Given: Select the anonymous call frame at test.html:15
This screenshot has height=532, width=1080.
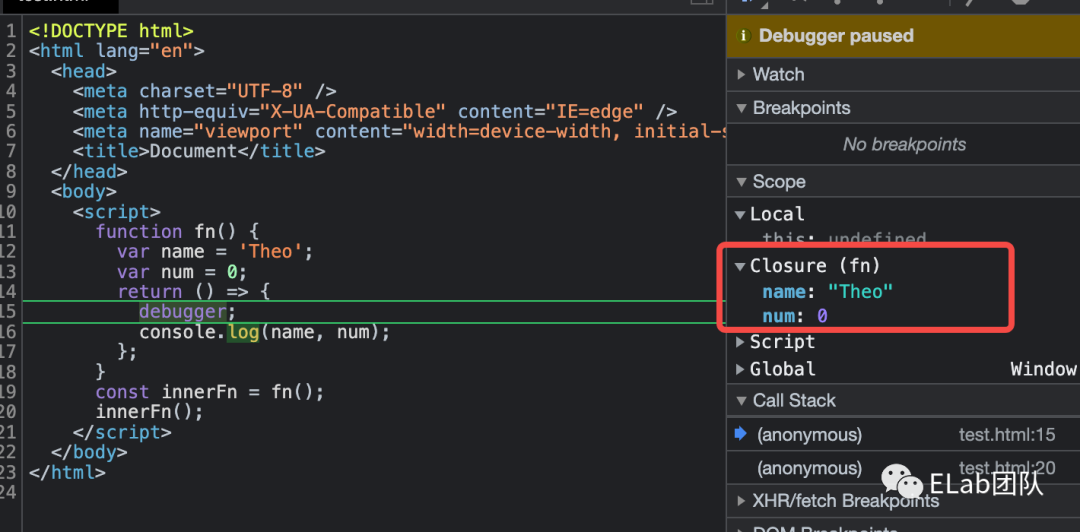Looking at the screenshot, I should [x=903, y=435].
